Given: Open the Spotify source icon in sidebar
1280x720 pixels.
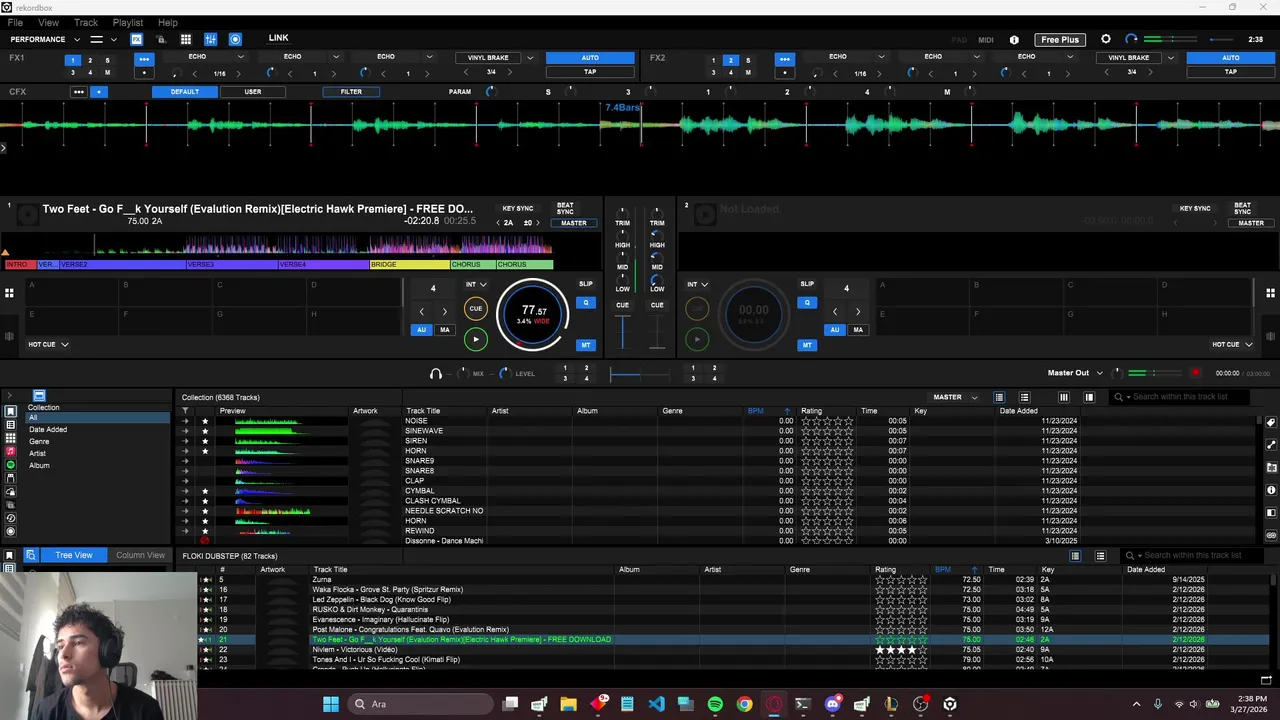Looking at the screenshot, I should [10, 465].
